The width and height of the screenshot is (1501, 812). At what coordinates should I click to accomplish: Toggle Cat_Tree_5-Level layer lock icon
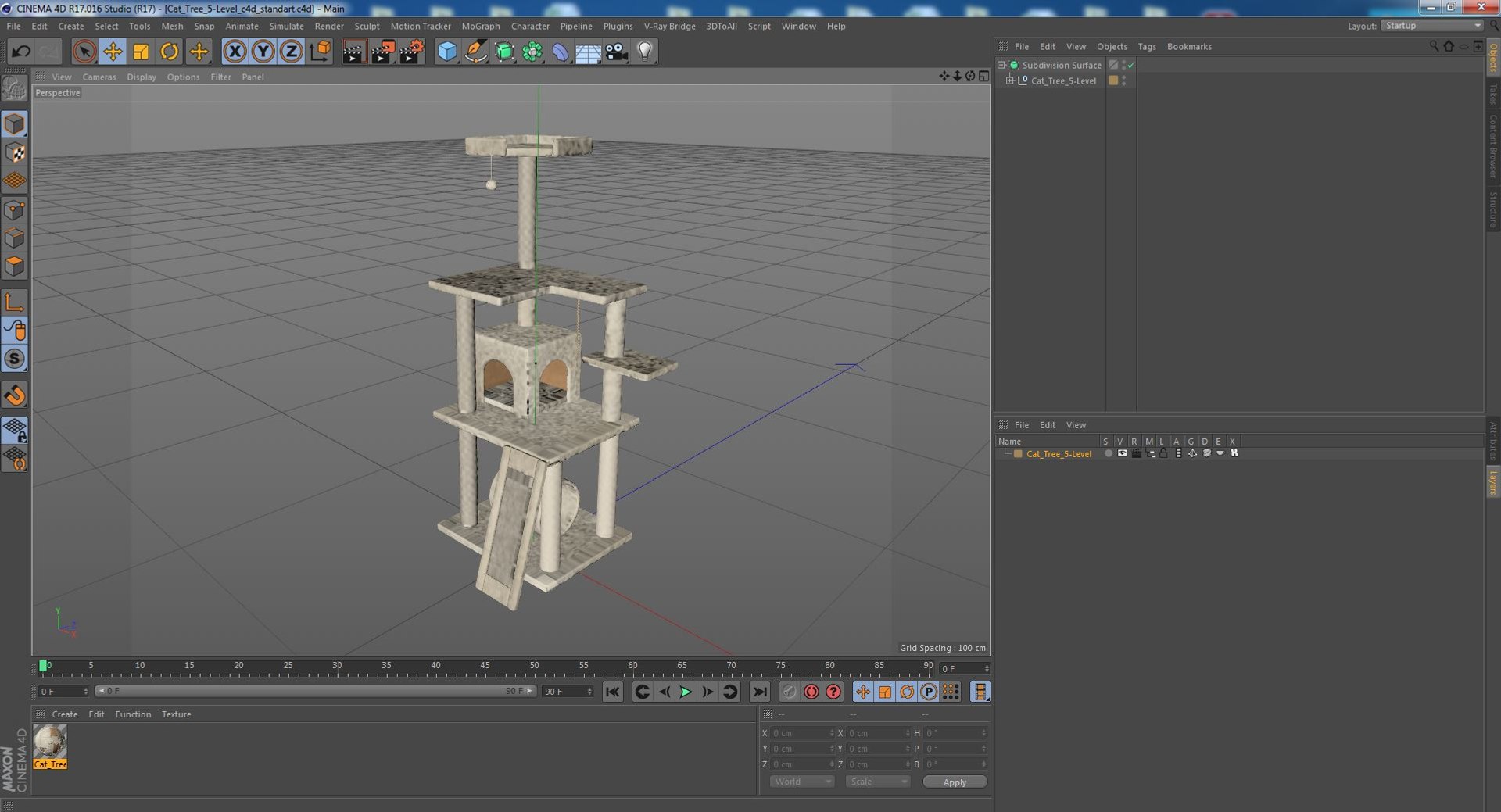(x=1163, y=453)
